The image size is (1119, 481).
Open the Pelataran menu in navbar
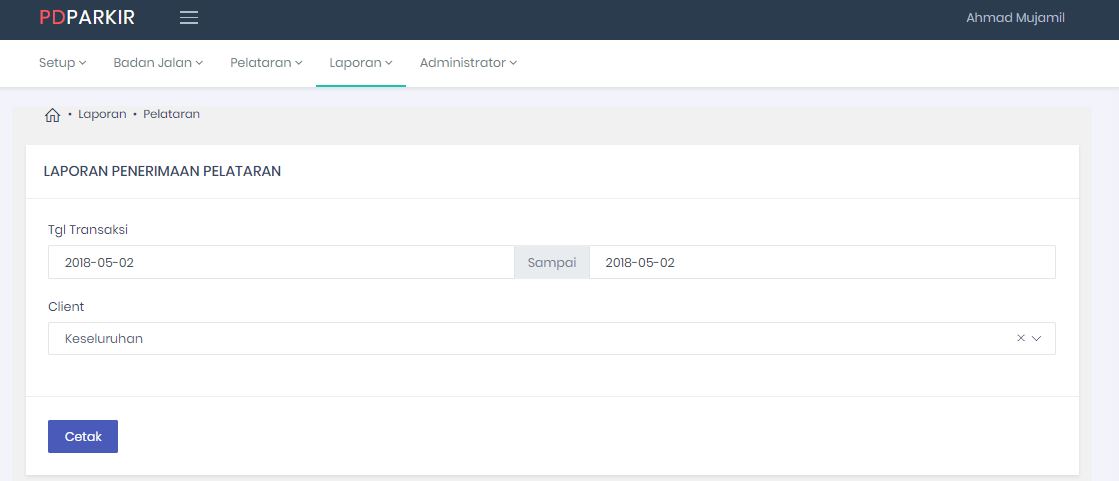pos(266,63)
